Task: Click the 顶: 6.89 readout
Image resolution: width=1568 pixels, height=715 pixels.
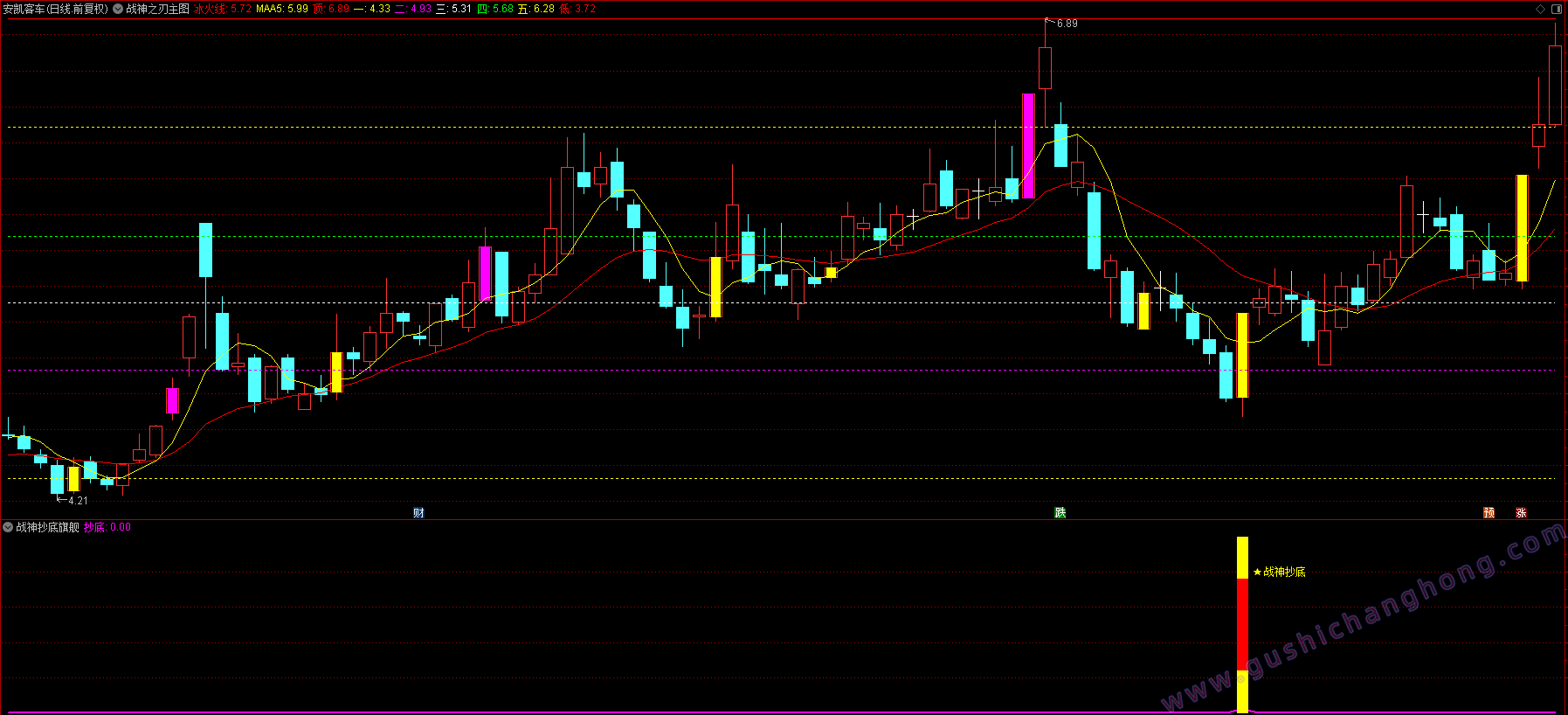Action: pyautogui.click(x=331, y=9)
